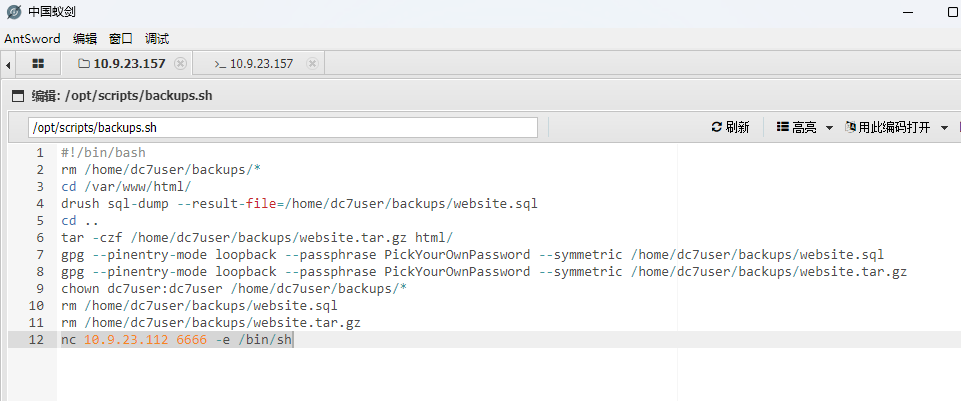Click the 'rm /home/dc7user/backups/website.sql' line
961x401 pixels.
199,305
